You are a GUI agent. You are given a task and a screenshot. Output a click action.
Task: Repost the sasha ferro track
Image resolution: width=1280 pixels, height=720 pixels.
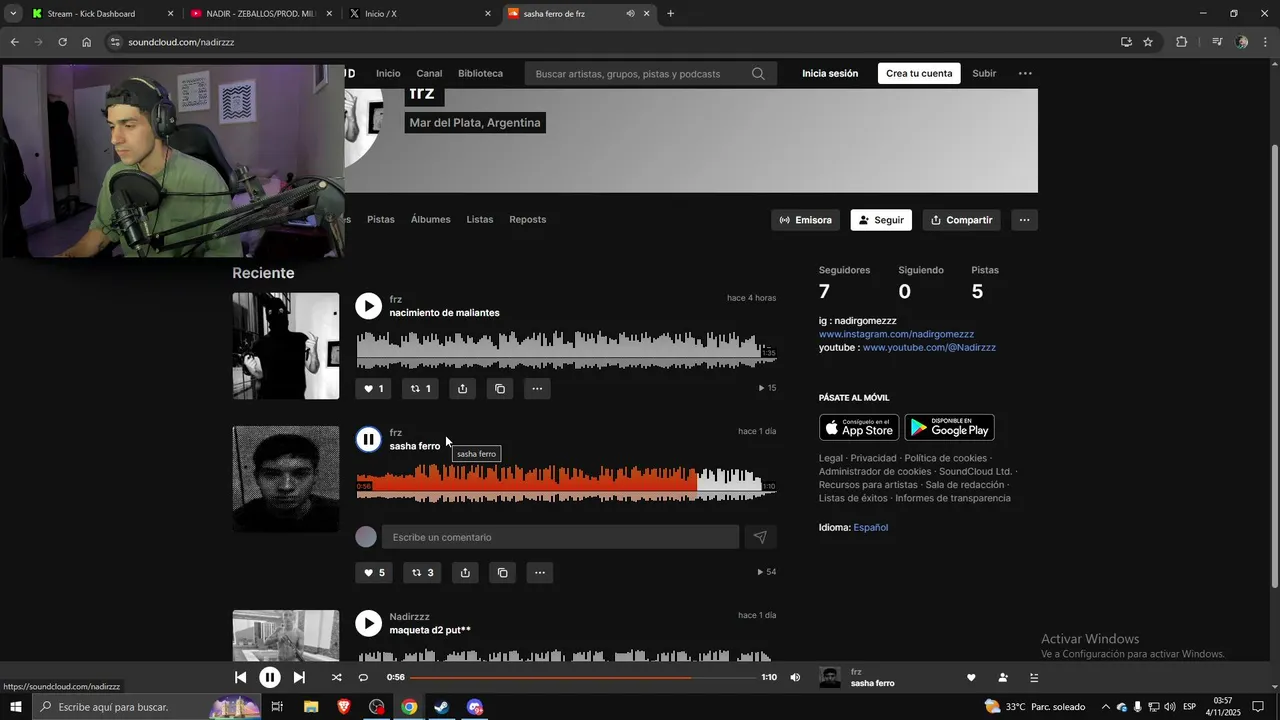(422, 573)
